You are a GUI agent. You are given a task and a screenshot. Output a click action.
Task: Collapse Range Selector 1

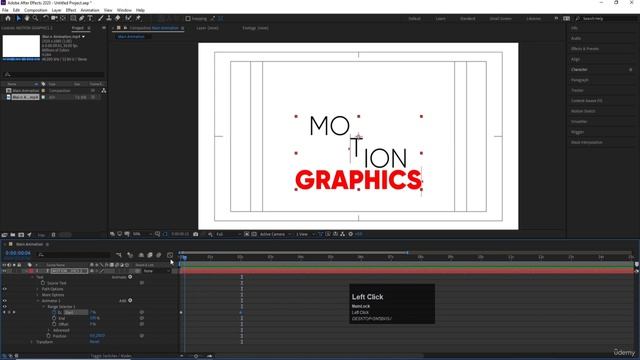pyautogui.click(x=44, y=307)
